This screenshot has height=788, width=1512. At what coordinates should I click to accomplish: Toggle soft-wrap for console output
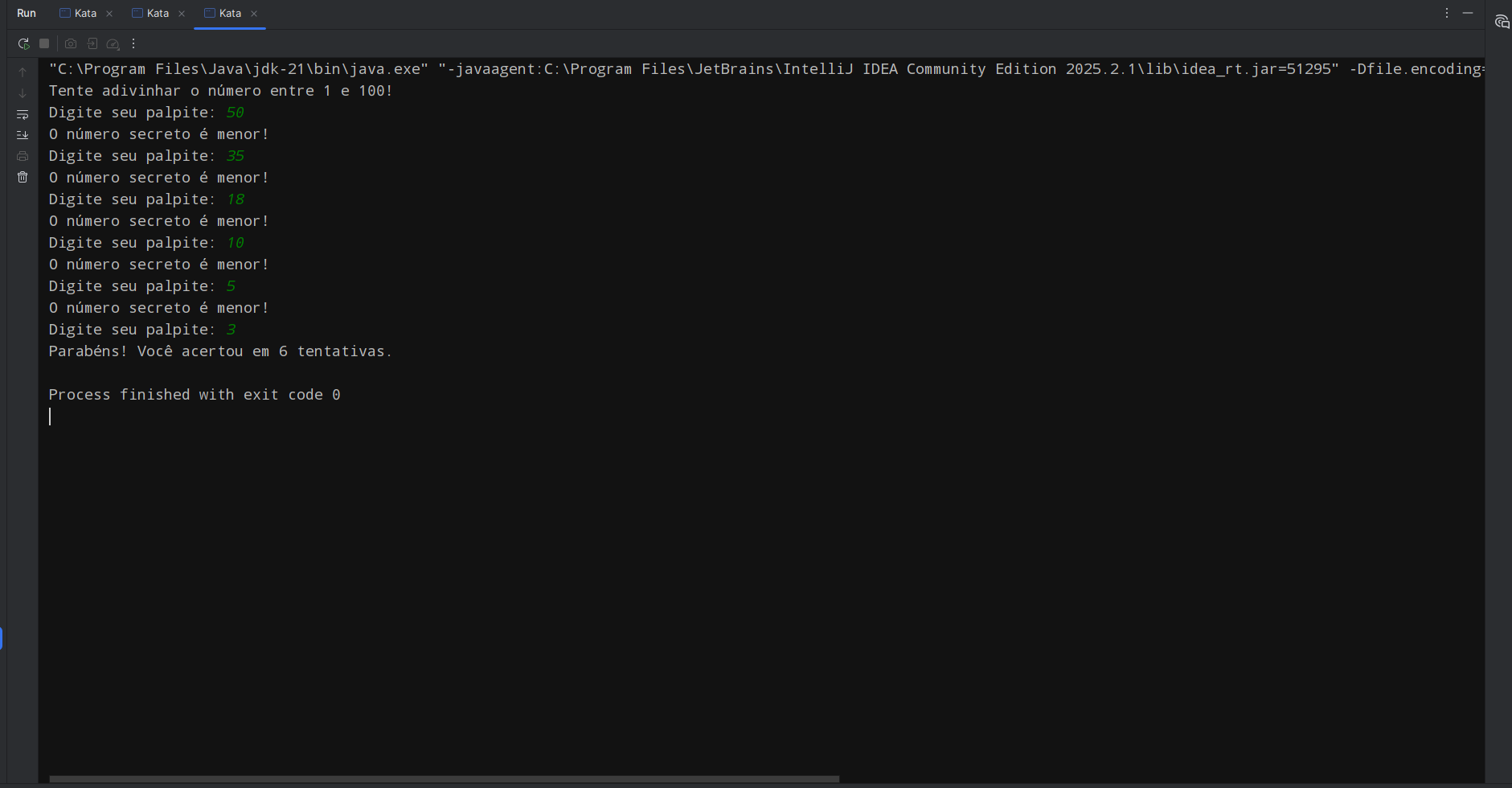23,114
